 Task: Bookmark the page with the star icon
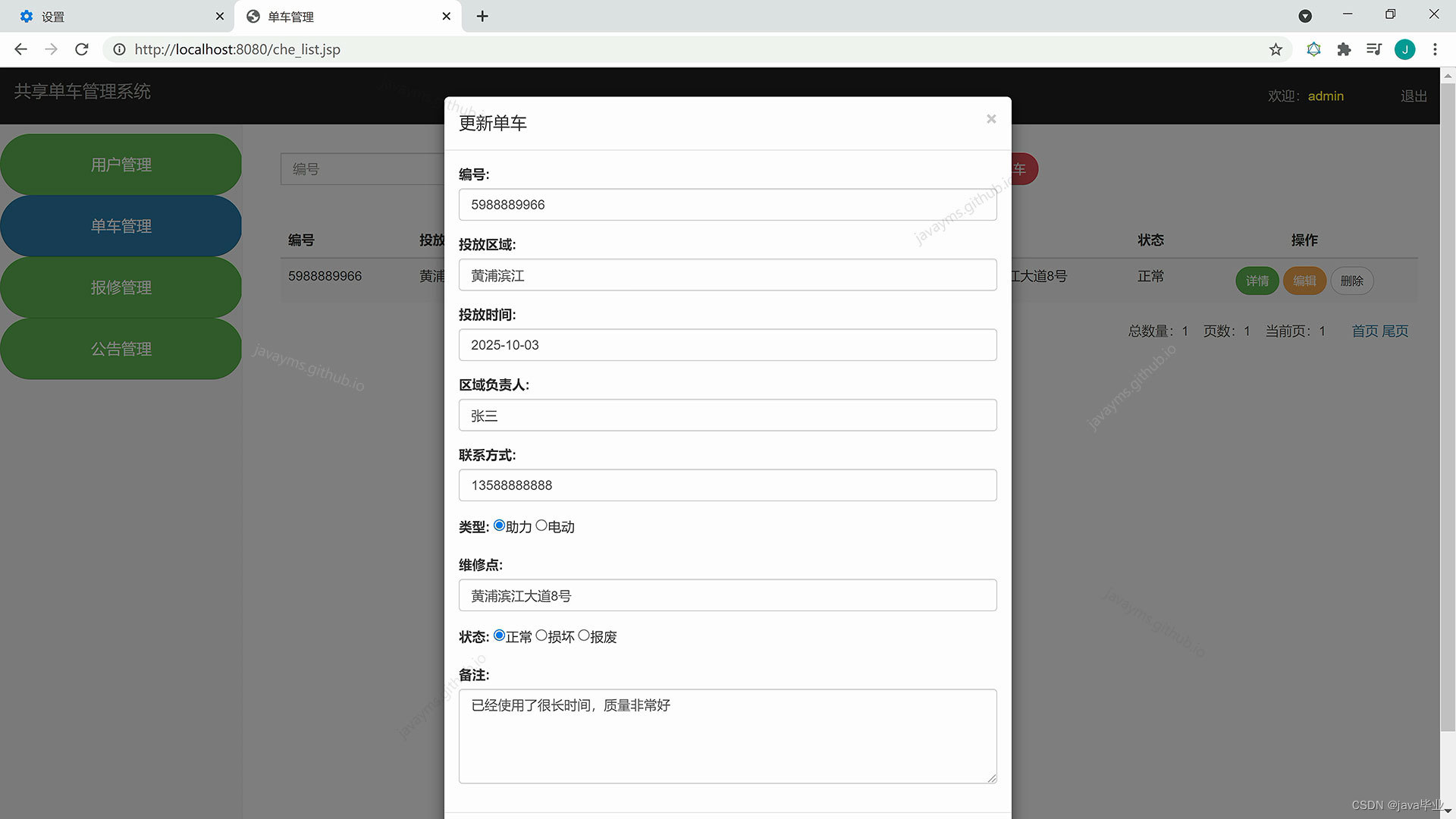[x=1276, y=49]
